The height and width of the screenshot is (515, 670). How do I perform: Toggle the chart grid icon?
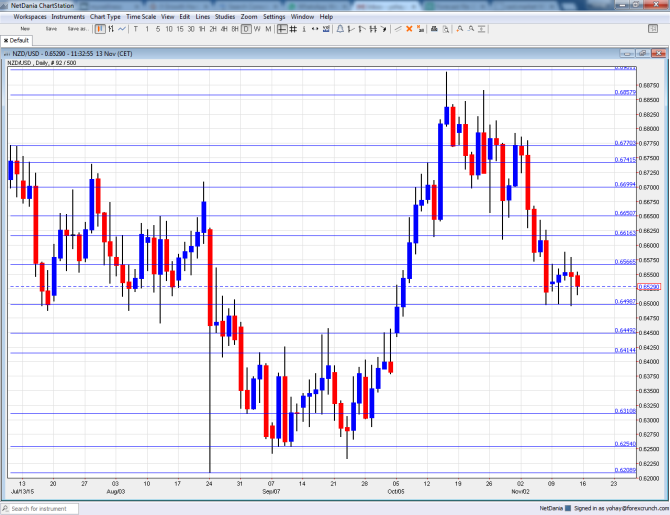pos(293,29)
